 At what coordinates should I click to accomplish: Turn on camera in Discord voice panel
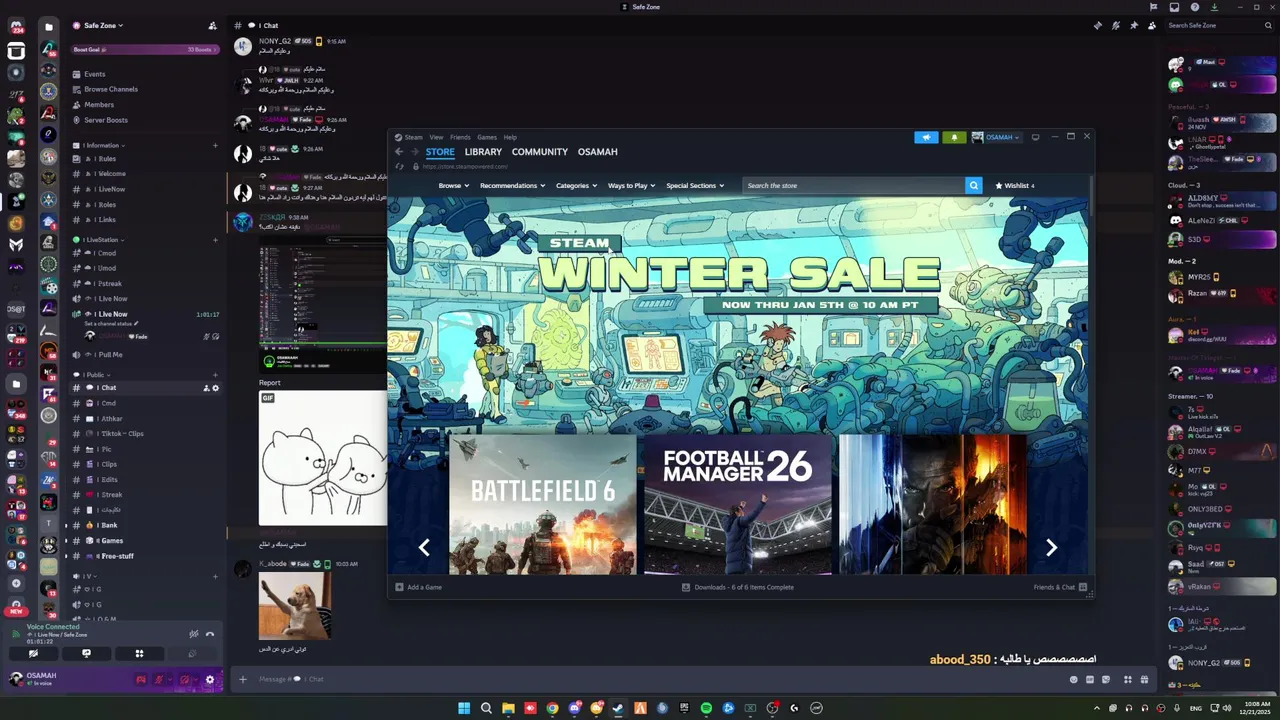coord(33,653)
